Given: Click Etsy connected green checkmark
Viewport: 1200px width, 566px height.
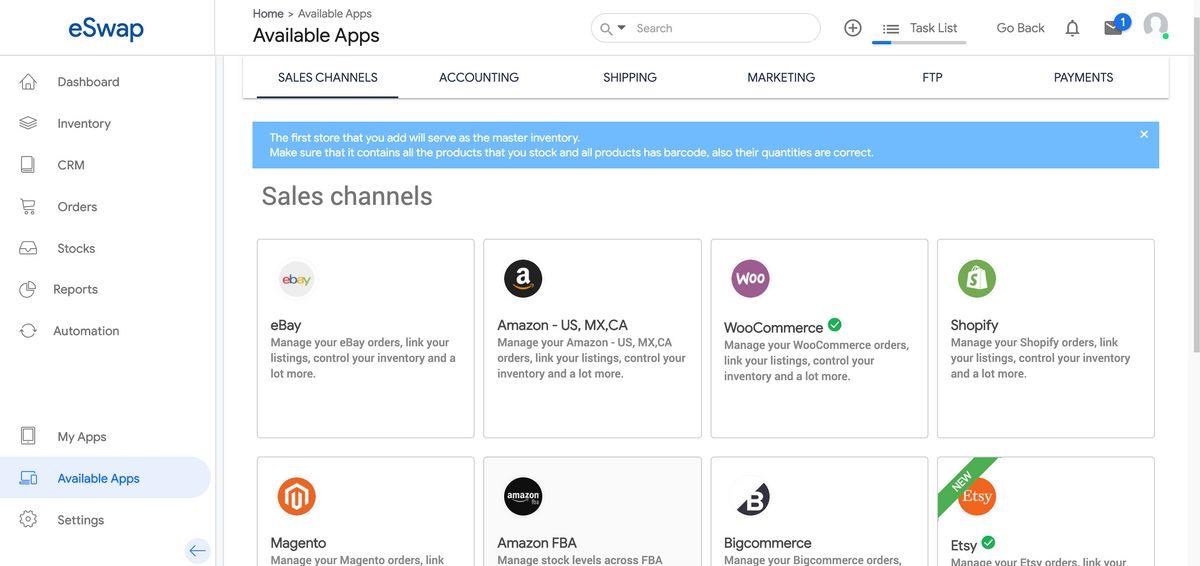Looking at the screenshot, I should pyautogui.click(x=988, y=543).
